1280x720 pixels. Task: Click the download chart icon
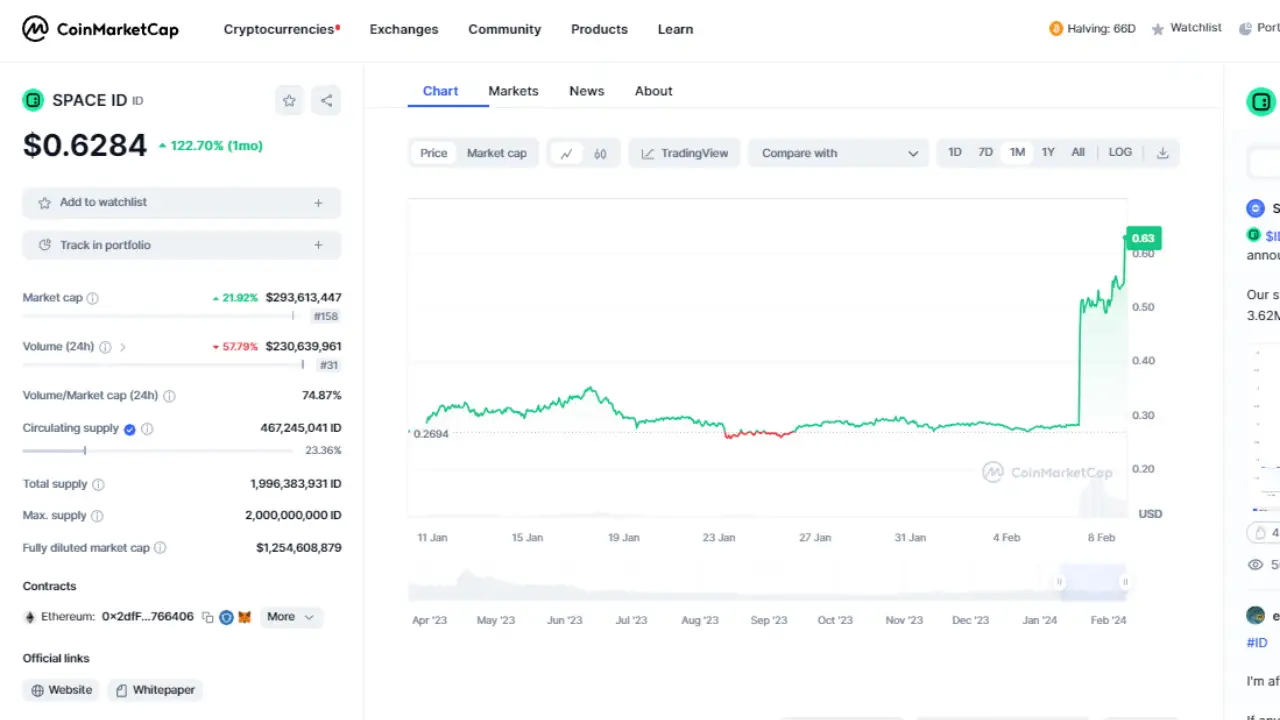pyautogui.click(x=1162, y=153)
